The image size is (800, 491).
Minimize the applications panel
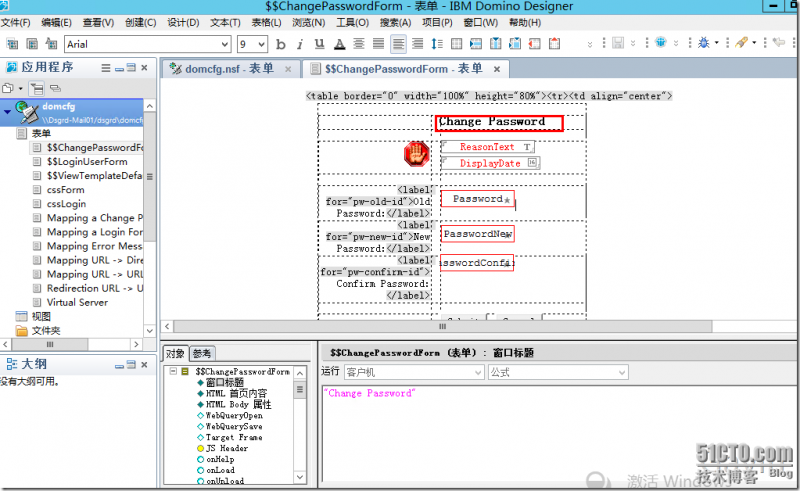(119, 68)
